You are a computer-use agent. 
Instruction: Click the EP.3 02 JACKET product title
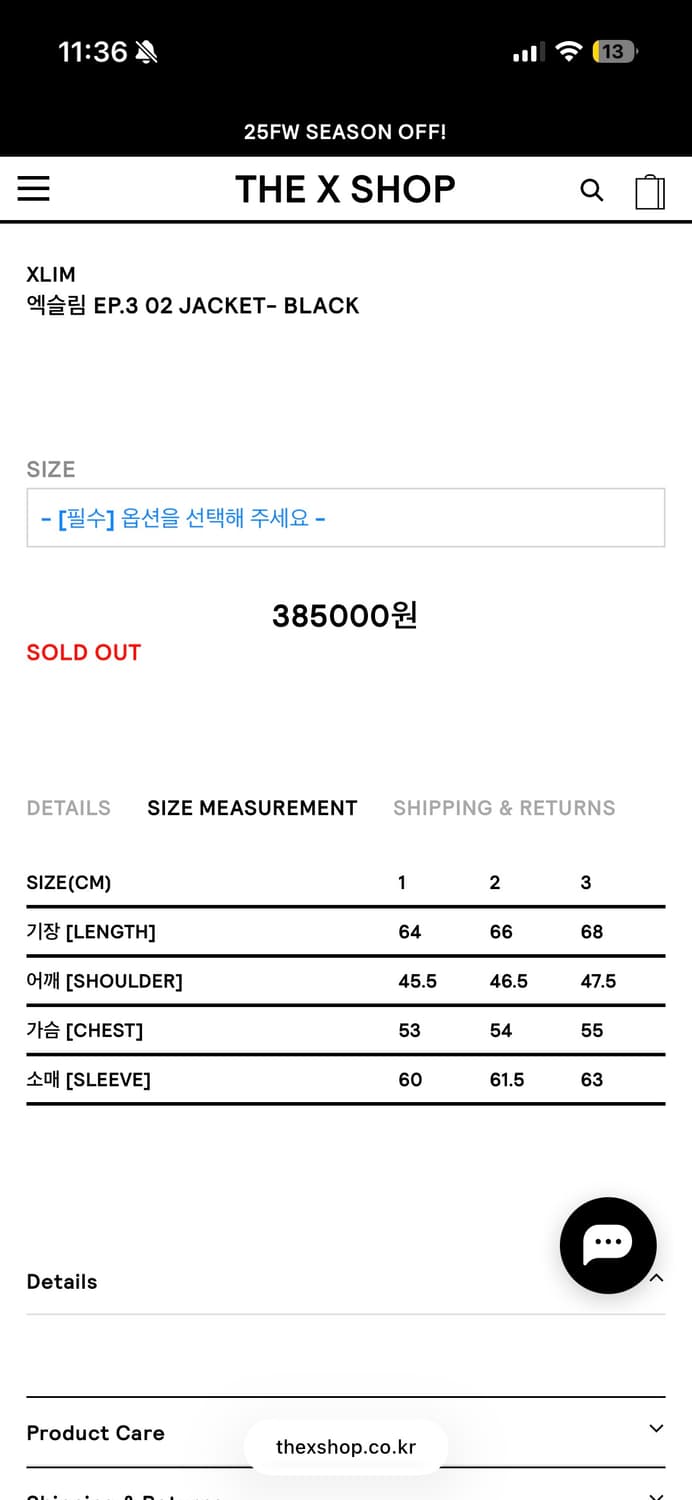(x=191, y=305)
